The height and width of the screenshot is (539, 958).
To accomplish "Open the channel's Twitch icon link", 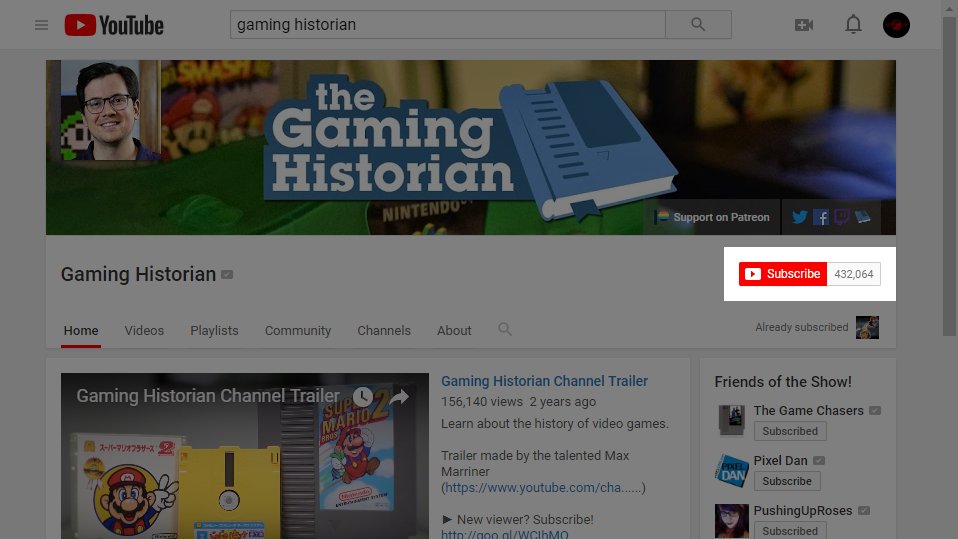I will point(841,217).
